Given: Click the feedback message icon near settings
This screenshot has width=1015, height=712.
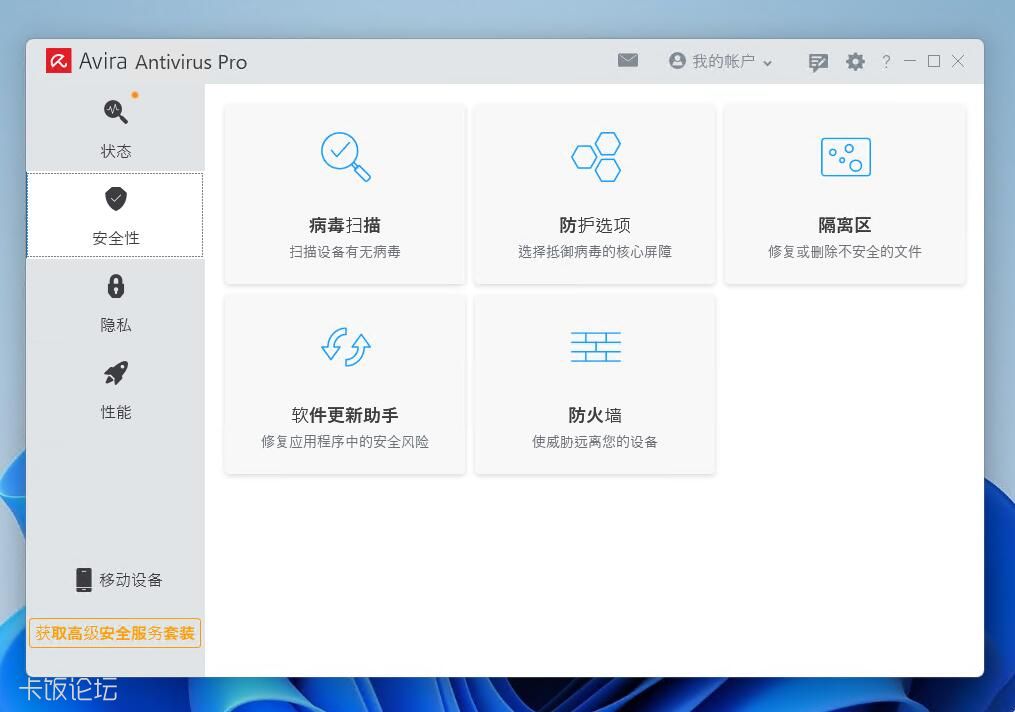Looking at the screenshot, I should click(x=818, y=61).
